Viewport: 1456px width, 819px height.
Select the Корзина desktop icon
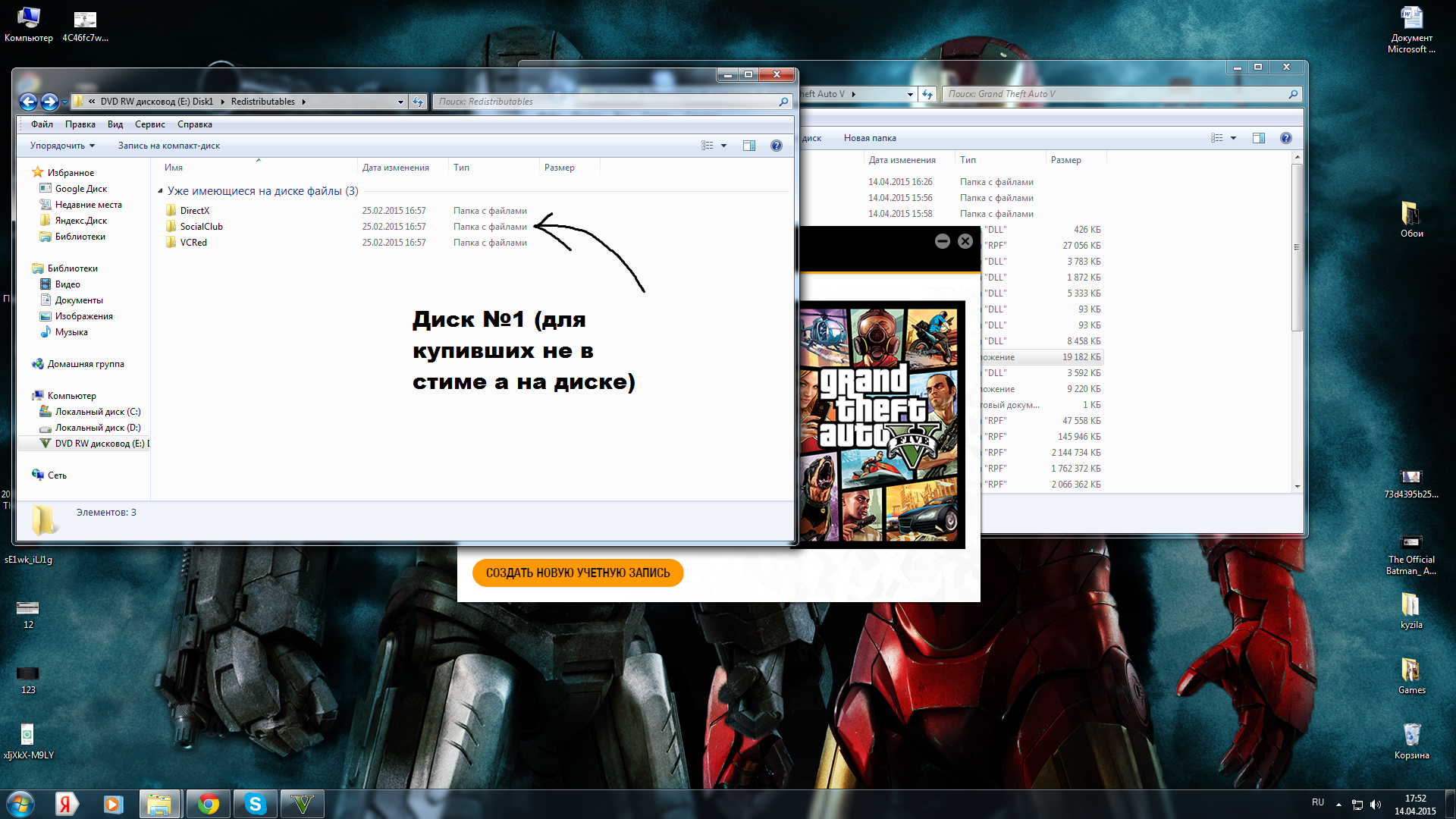tap(1411, 741)
